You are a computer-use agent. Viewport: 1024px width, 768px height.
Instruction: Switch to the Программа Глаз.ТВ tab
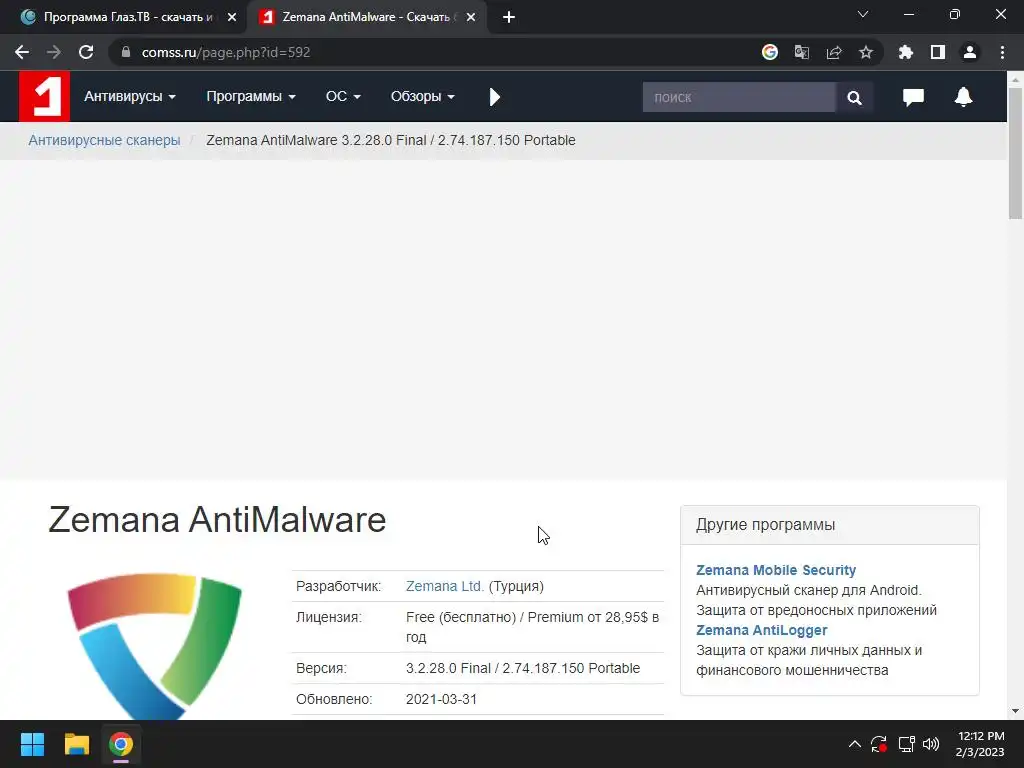coord(128,17)
